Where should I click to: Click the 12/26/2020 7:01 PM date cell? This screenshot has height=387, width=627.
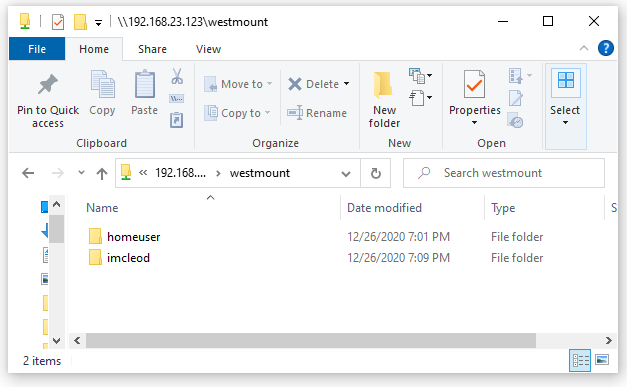click(x=398, y=237)
